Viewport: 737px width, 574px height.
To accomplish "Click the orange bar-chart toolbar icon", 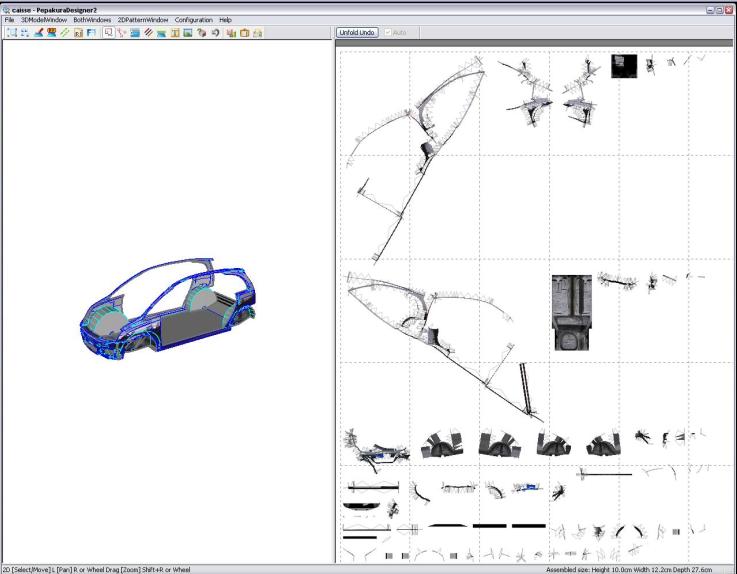I will click(231, 32).
